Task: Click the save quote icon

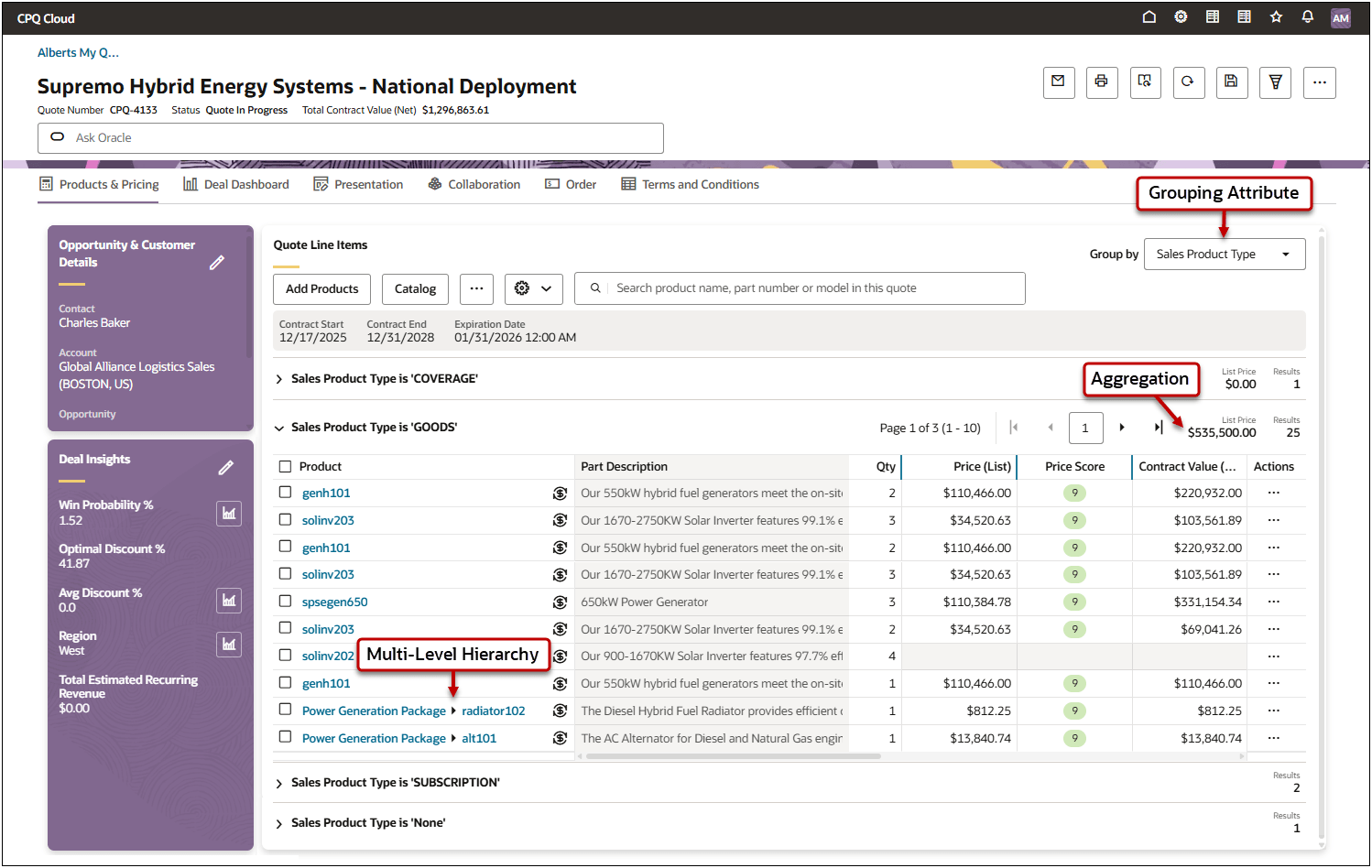Action: 1231,82
